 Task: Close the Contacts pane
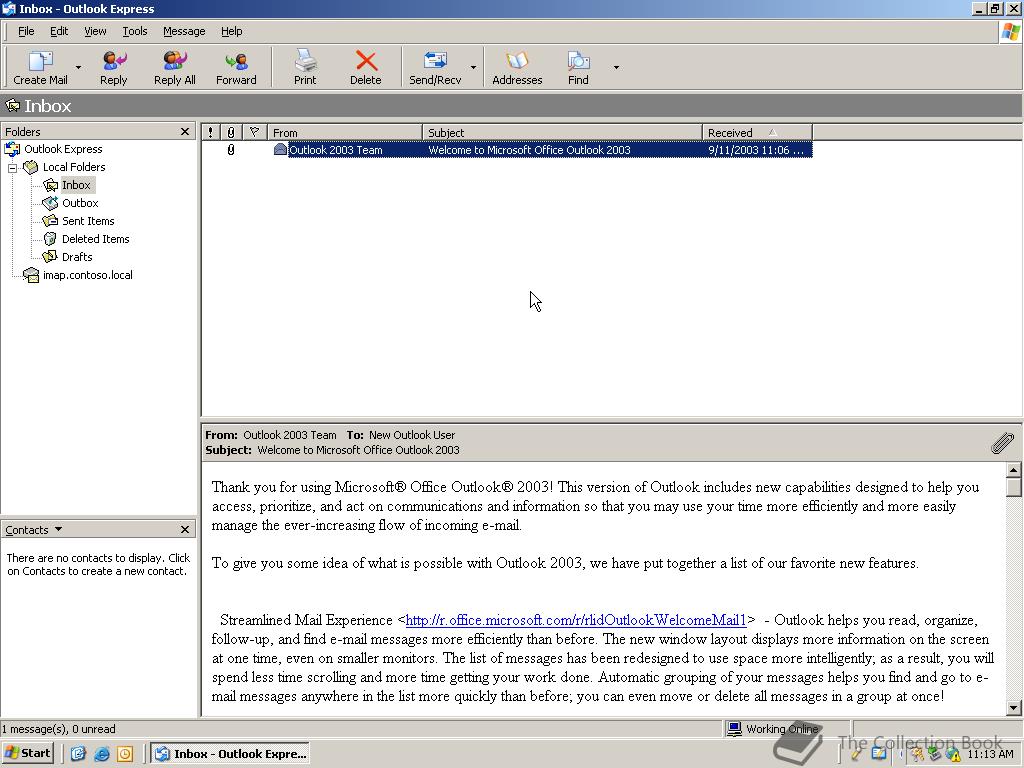(x=185, y=530)
